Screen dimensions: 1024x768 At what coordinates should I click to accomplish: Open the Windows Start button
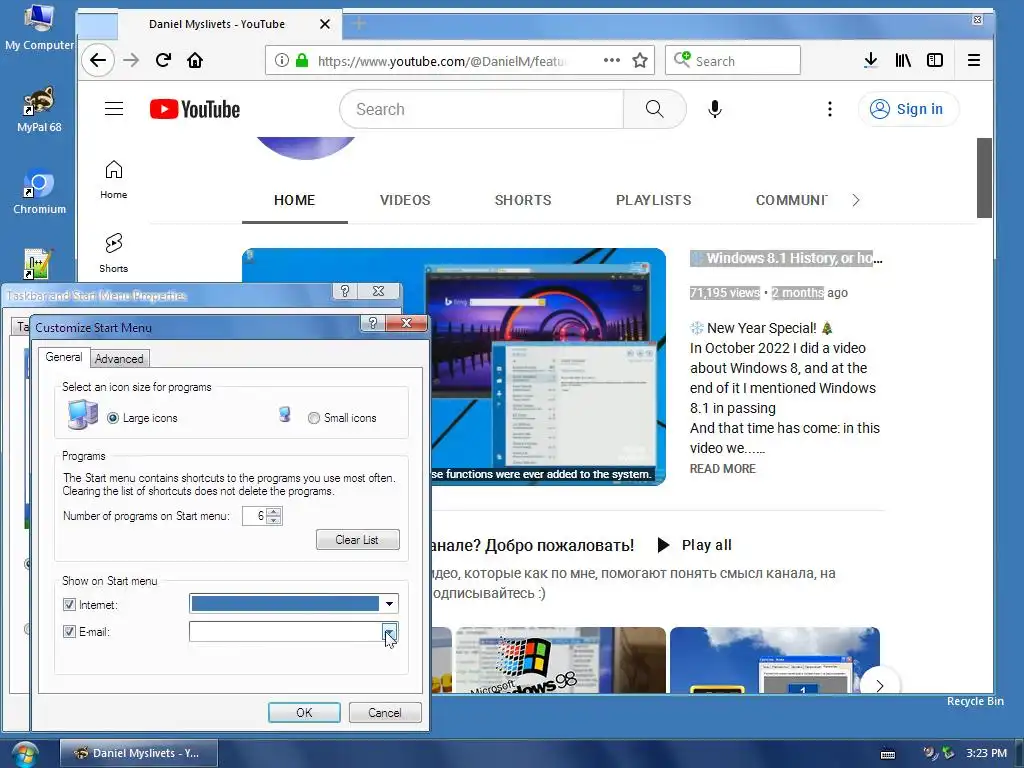point(24,754)
